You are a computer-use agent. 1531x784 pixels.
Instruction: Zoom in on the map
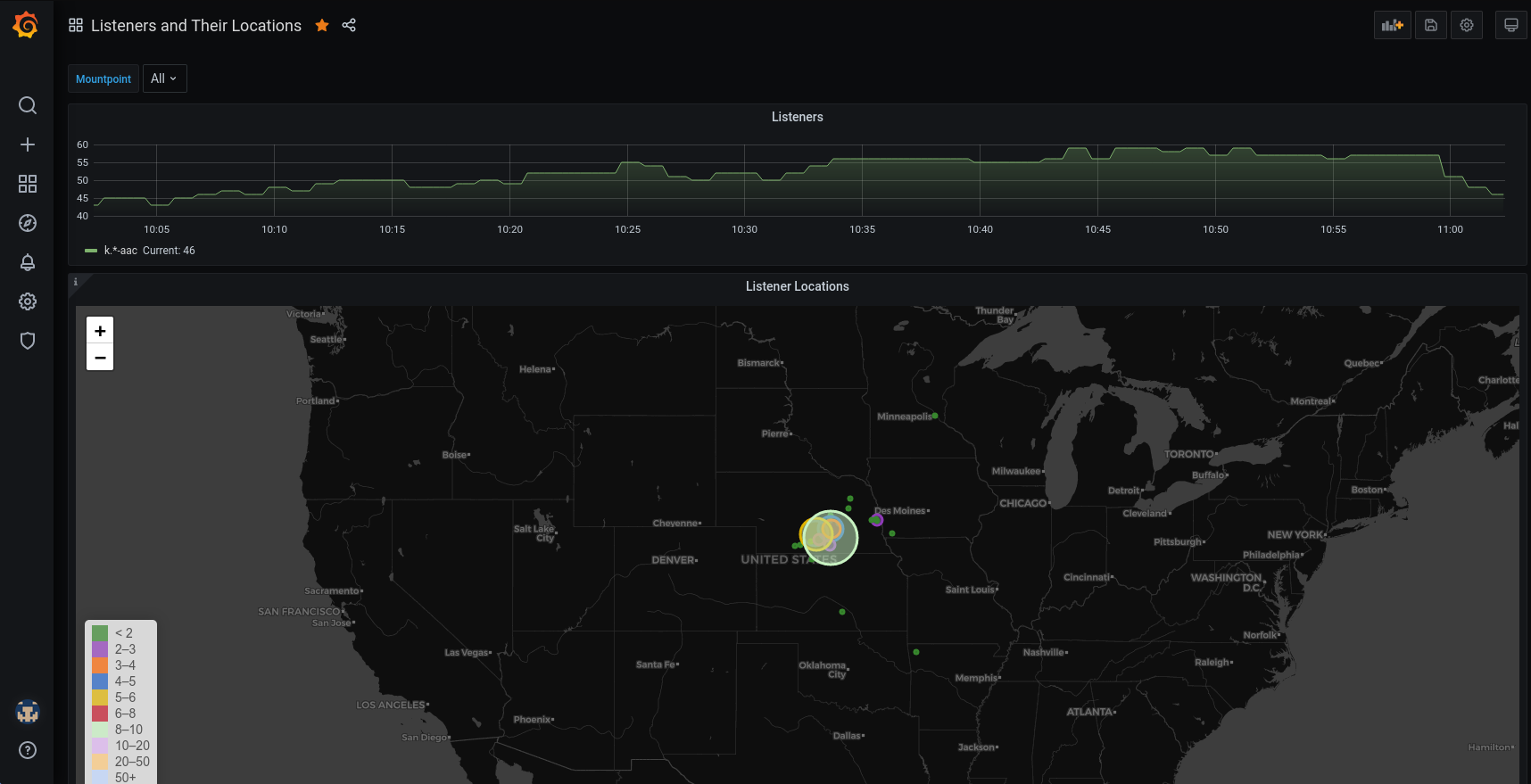(100, 331)
